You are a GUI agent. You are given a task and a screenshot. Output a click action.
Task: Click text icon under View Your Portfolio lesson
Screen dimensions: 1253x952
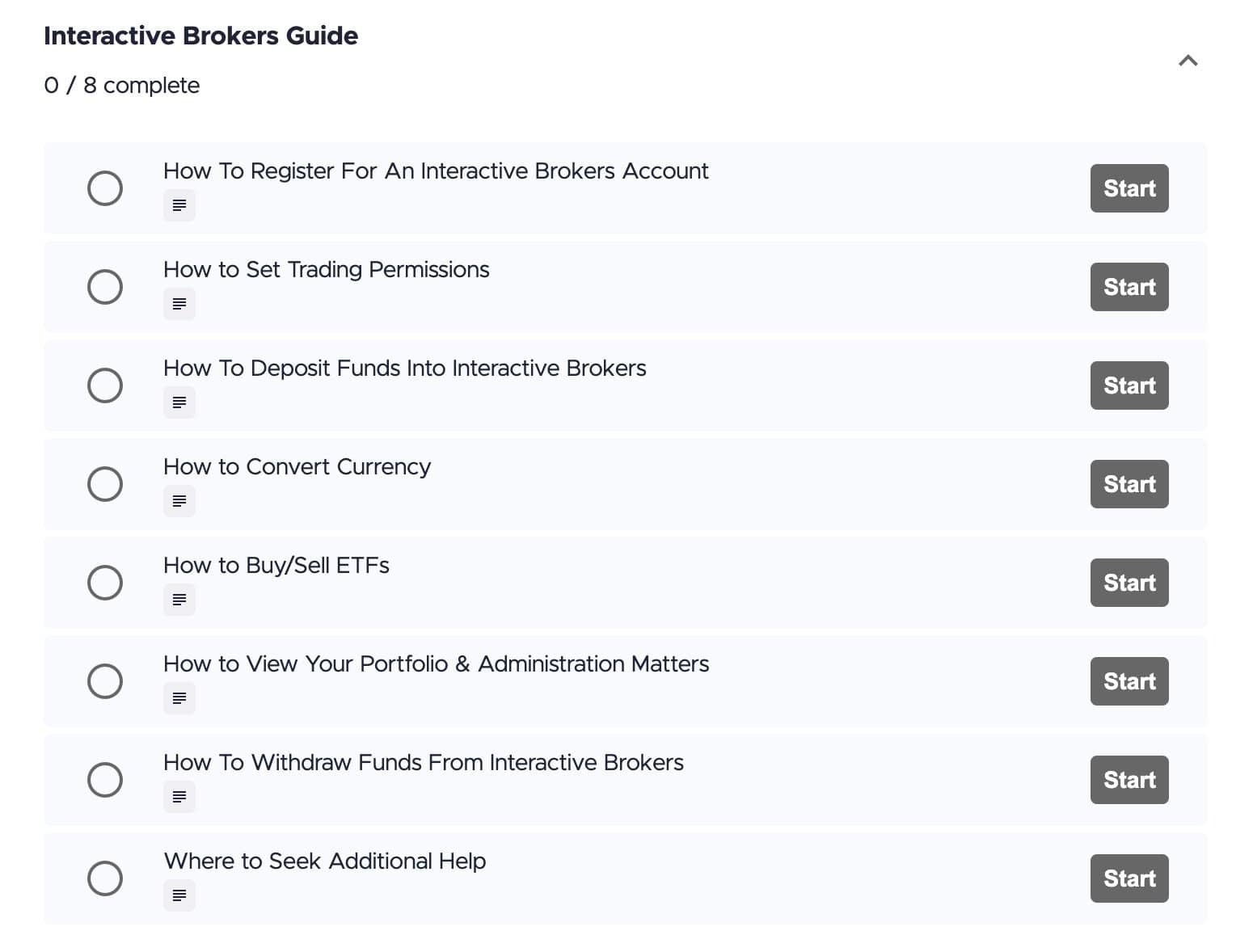[x=179, y=698]
